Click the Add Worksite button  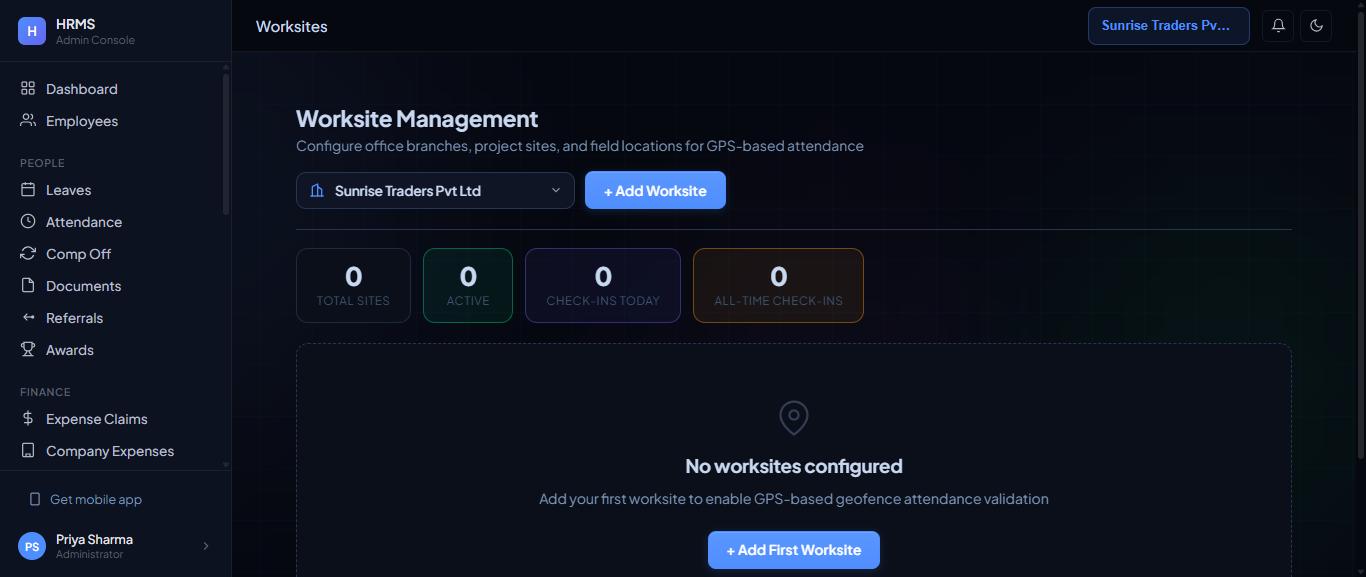tap(655, 191)
